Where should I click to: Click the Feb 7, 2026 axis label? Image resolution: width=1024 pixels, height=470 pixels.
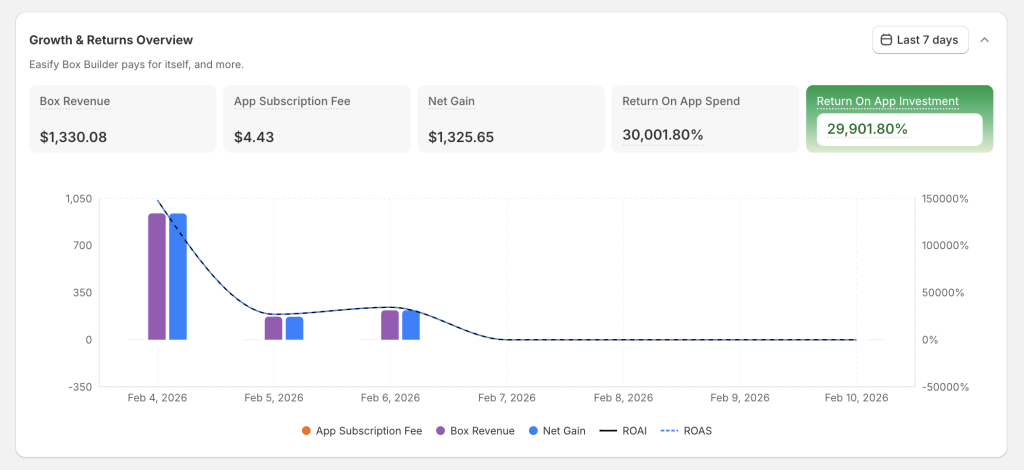coord(507,398)
